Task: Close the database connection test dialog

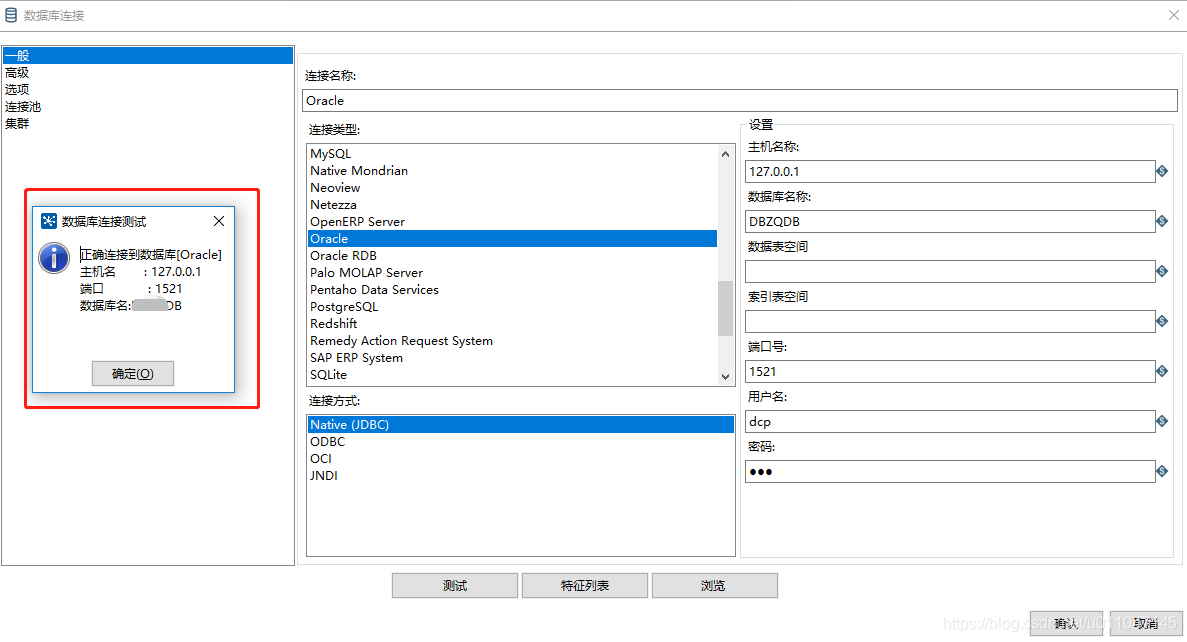Action: [x=219, y=221]
